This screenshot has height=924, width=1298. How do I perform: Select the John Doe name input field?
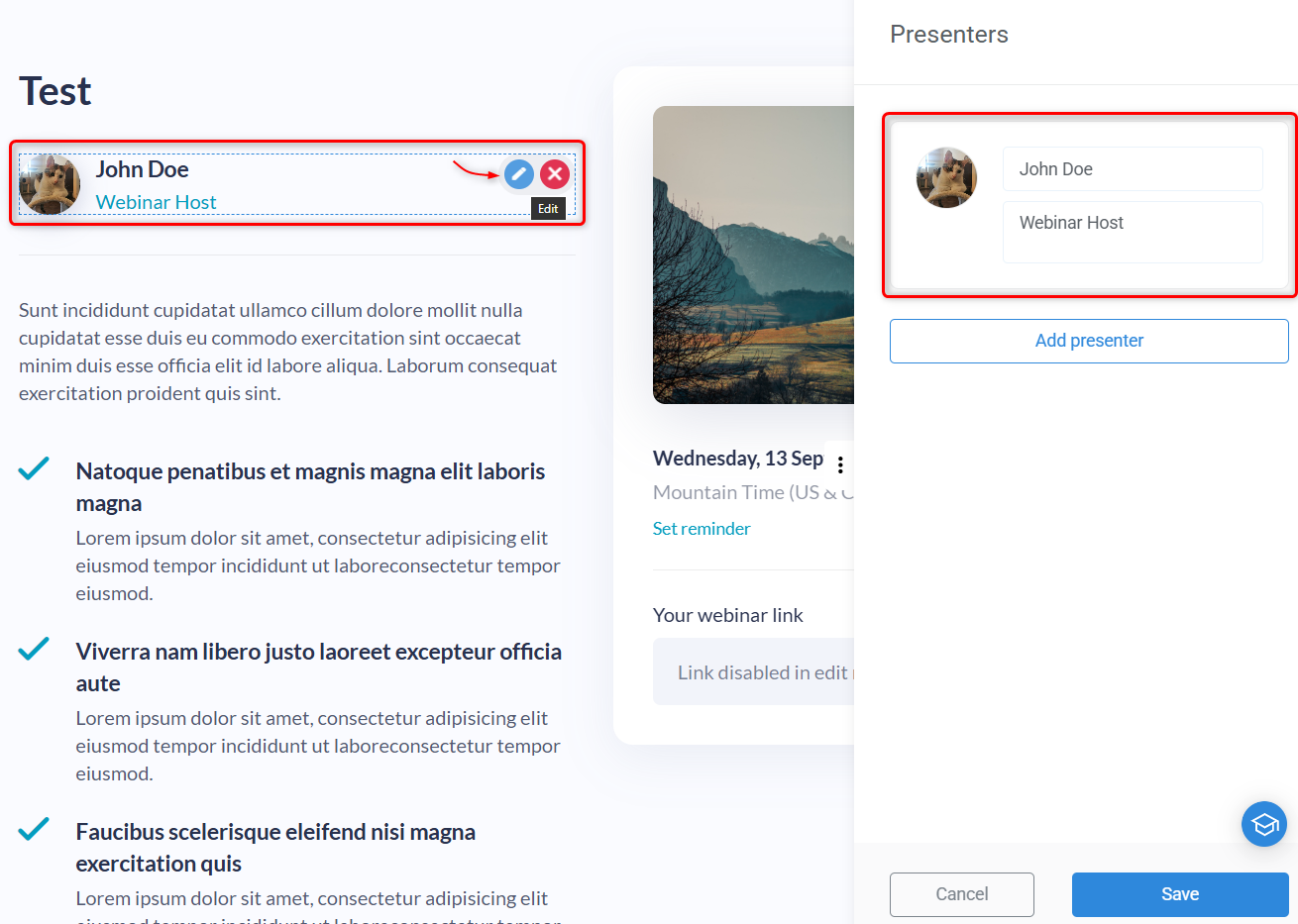coord(1133,168)
